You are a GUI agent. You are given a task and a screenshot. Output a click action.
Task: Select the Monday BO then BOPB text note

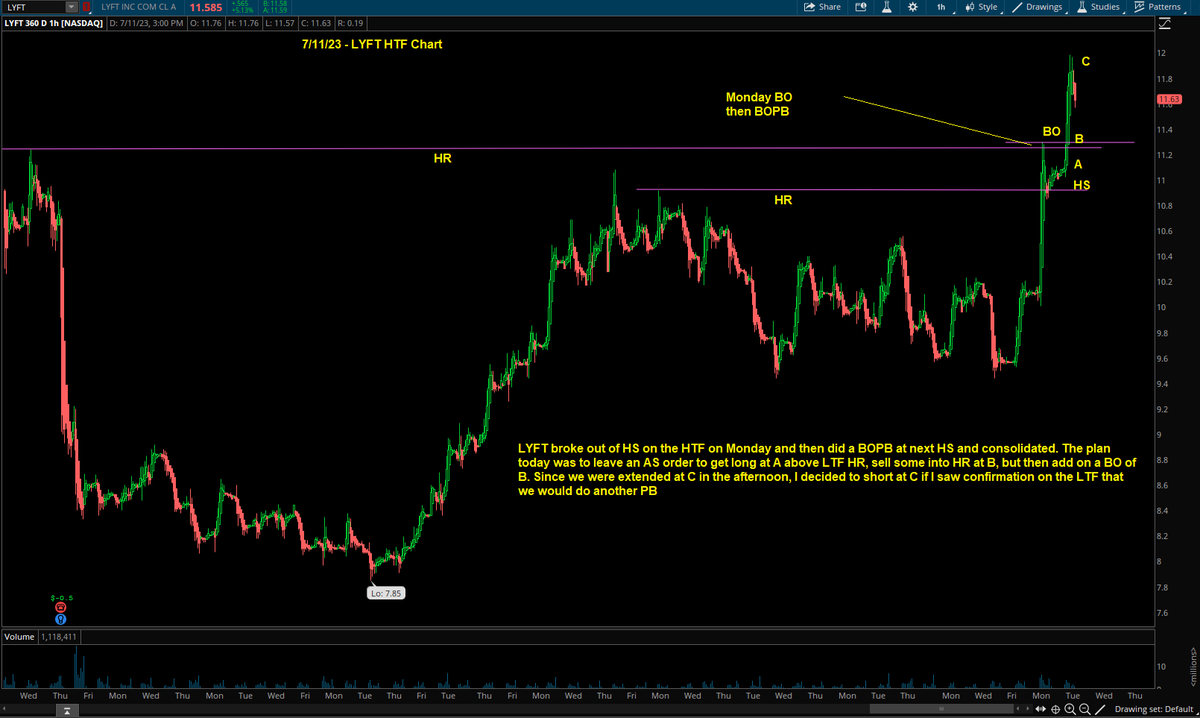point(759,104)
